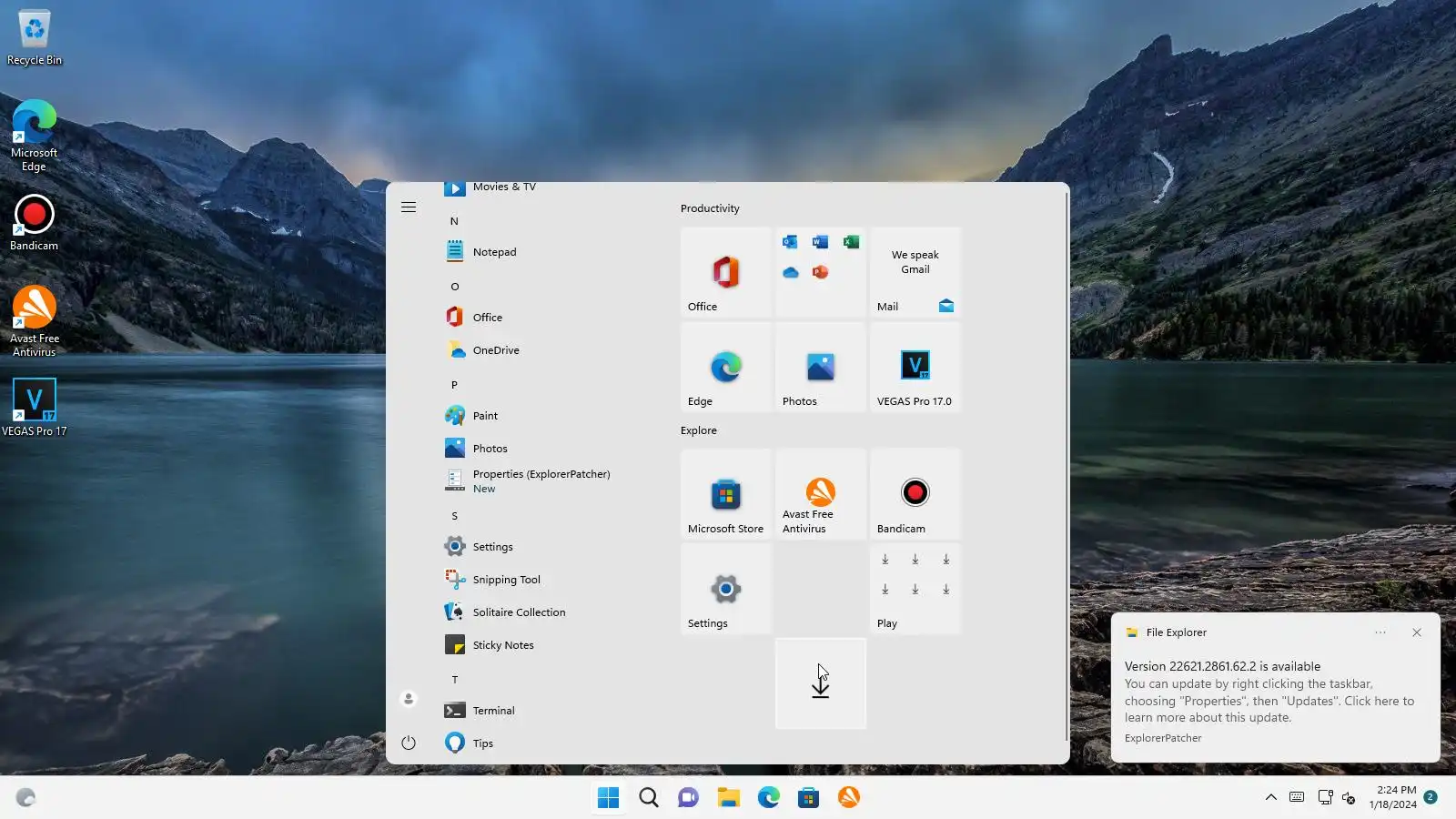Open the Photos tile
Screen dimensions: 1456x819
[x=821, y=367]
